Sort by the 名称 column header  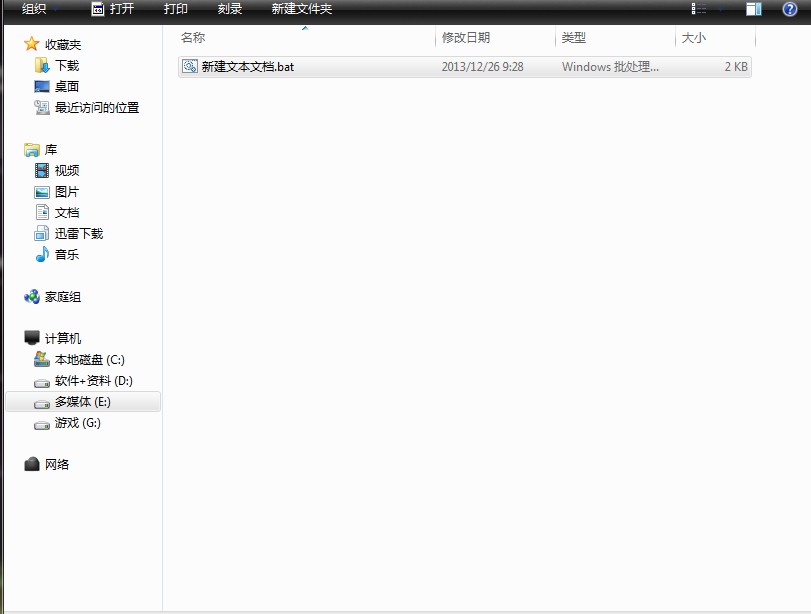point(193,38)
